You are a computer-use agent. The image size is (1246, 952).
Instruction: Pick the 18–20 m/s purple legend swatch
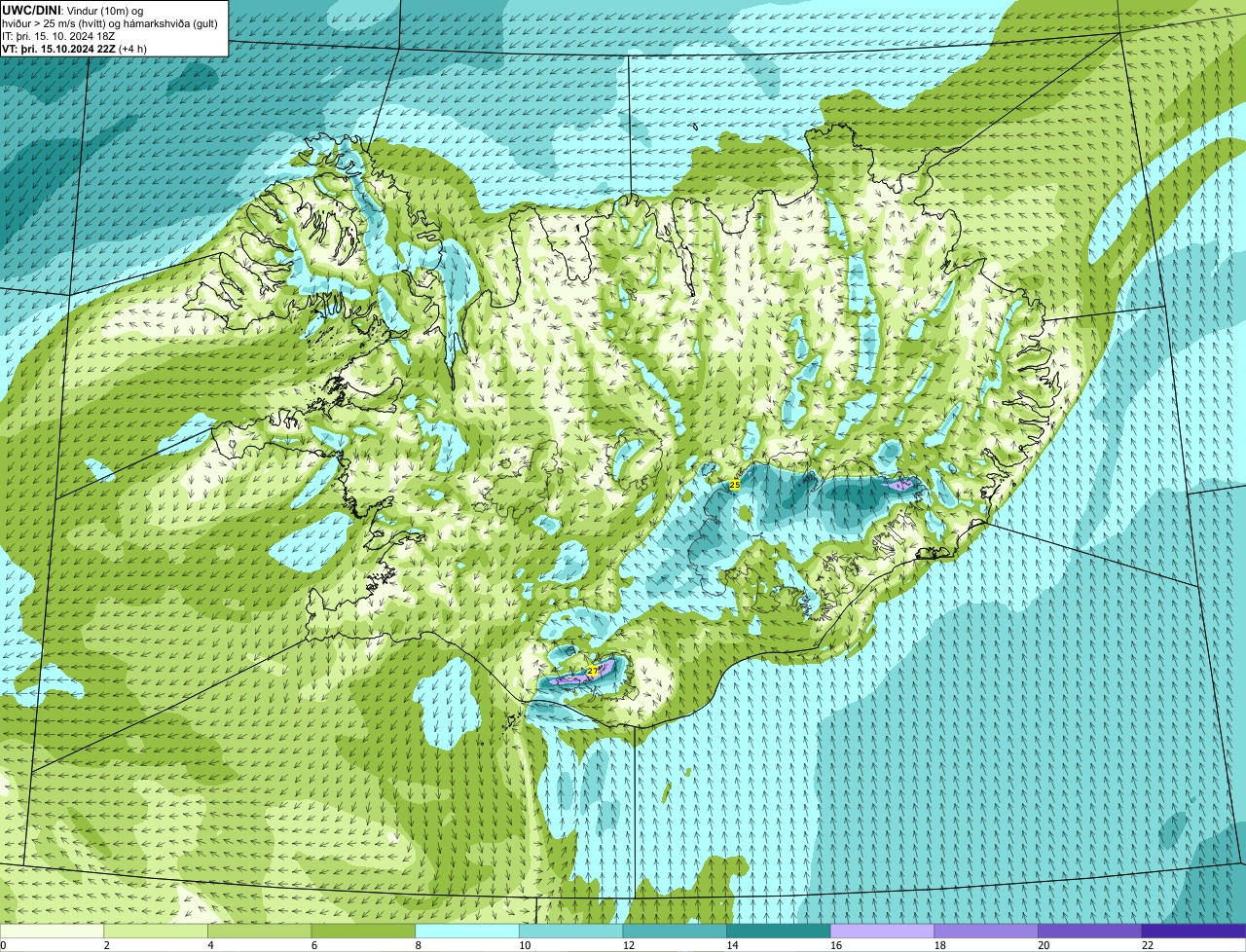(986, 931)
